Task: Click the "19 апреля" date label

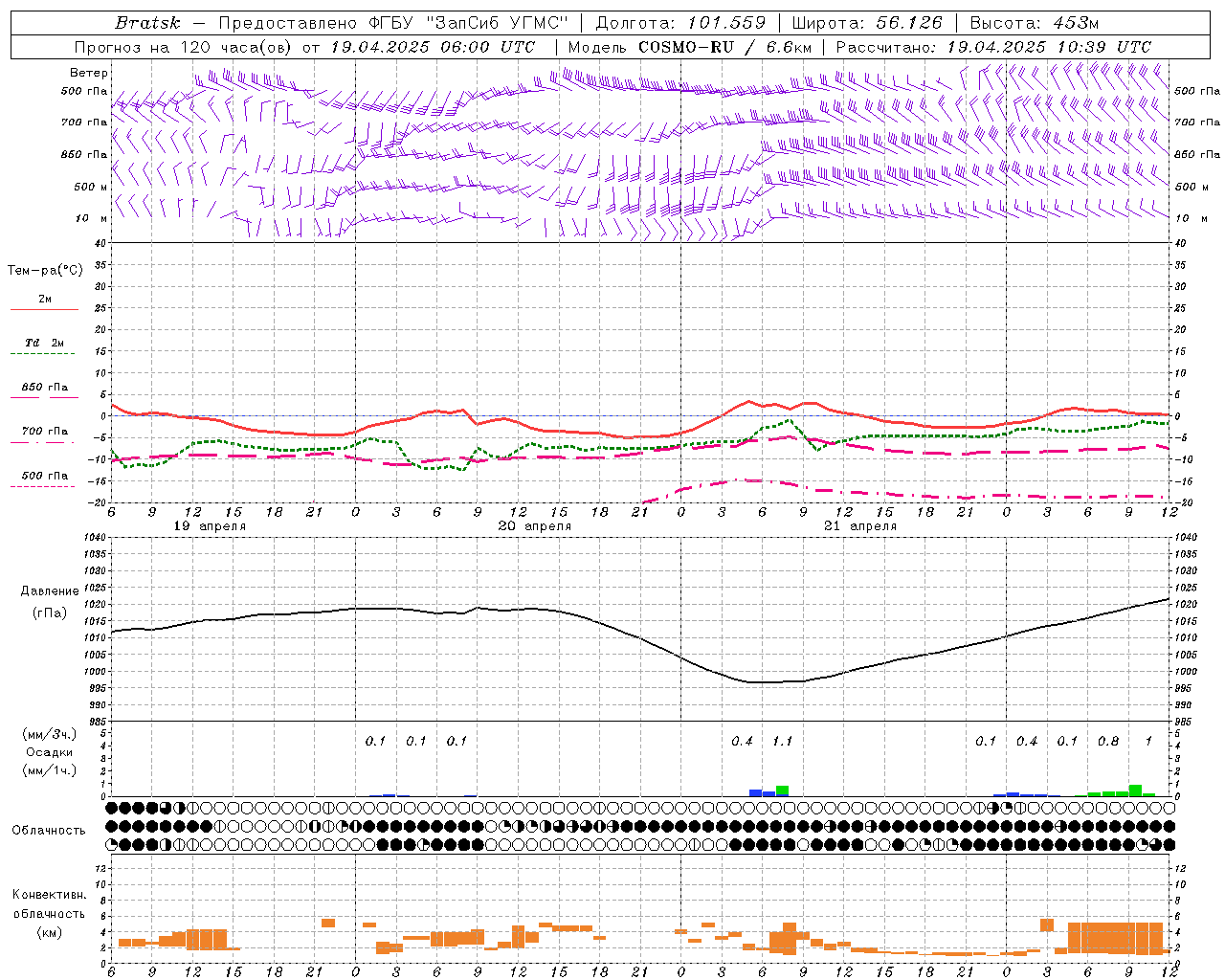Action: [x=210, y=526]
